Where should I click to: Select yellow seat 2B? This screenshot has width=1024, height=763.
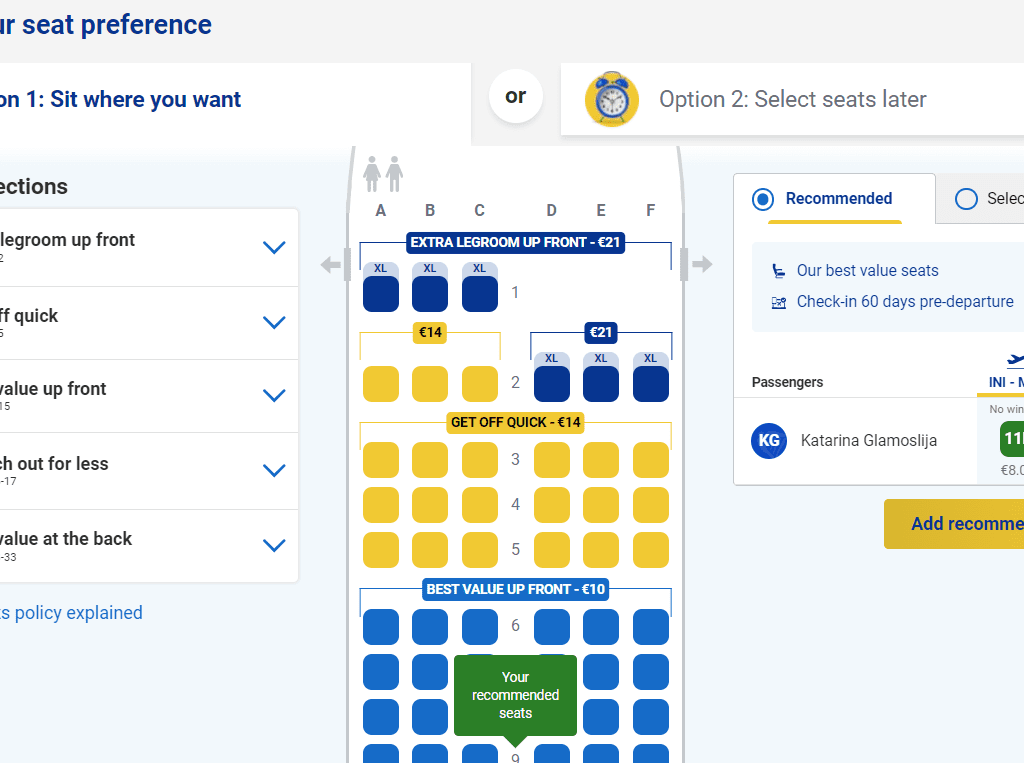click(x=430, y=384)
